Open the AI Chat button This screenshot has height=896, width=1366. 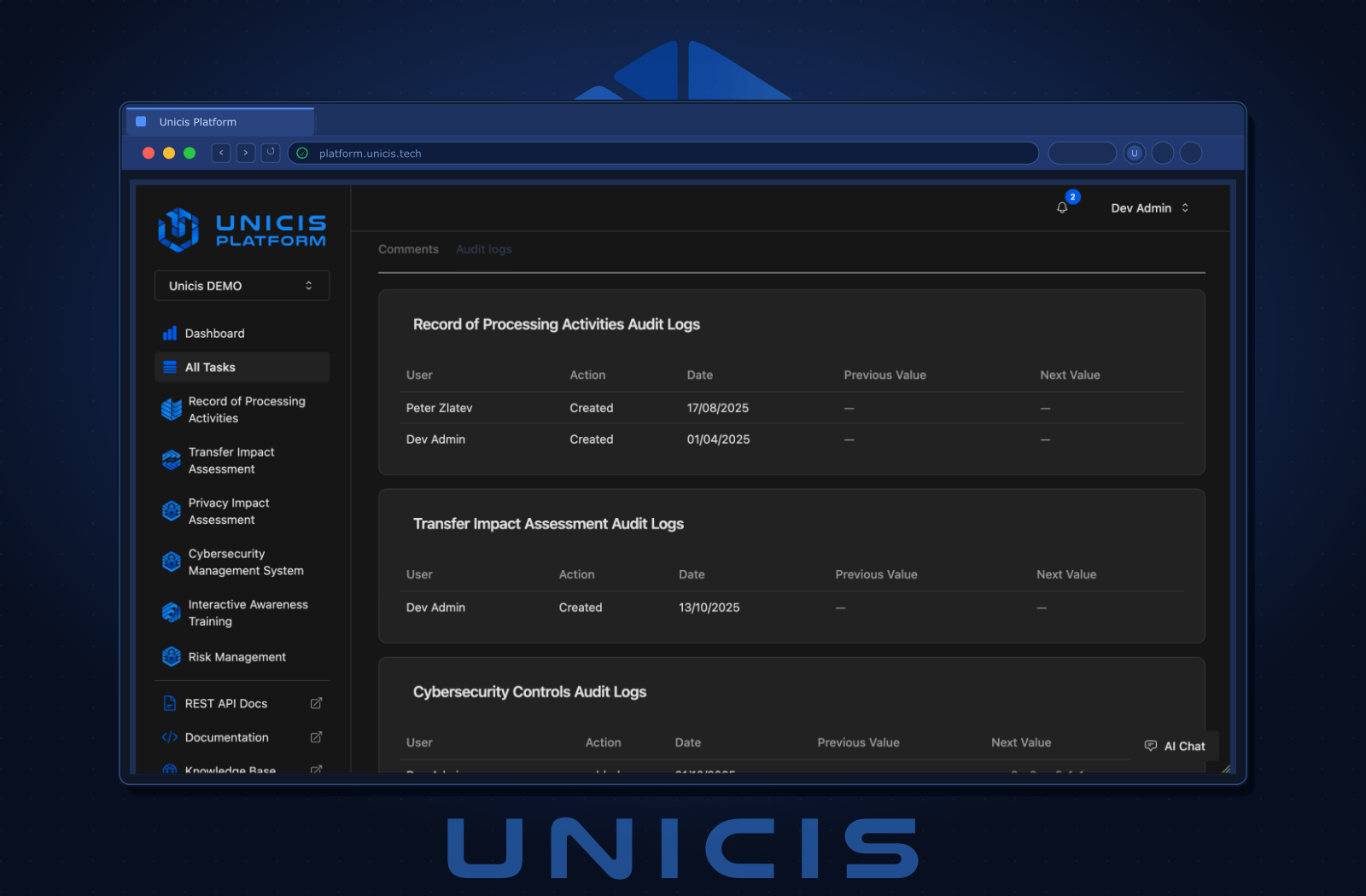(1175, 746)
